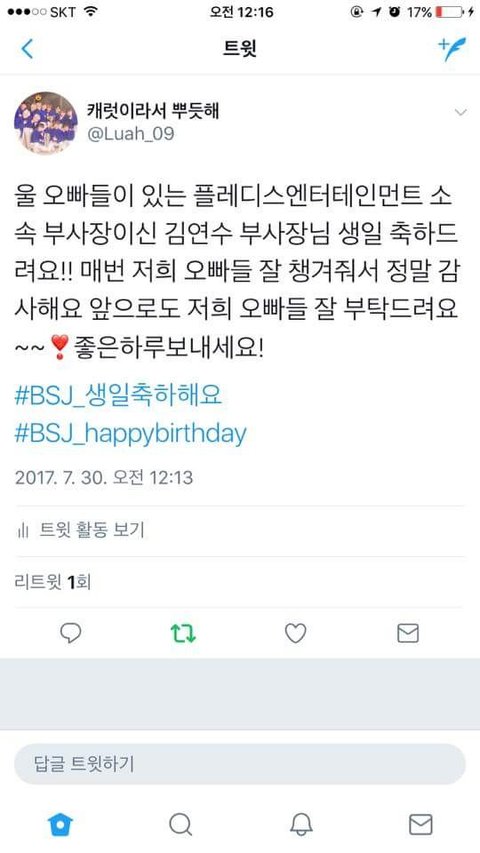Share tweet via envelope icon under the tweet
The width and height of the screenshot is (480, 853).
click(408, 633)
